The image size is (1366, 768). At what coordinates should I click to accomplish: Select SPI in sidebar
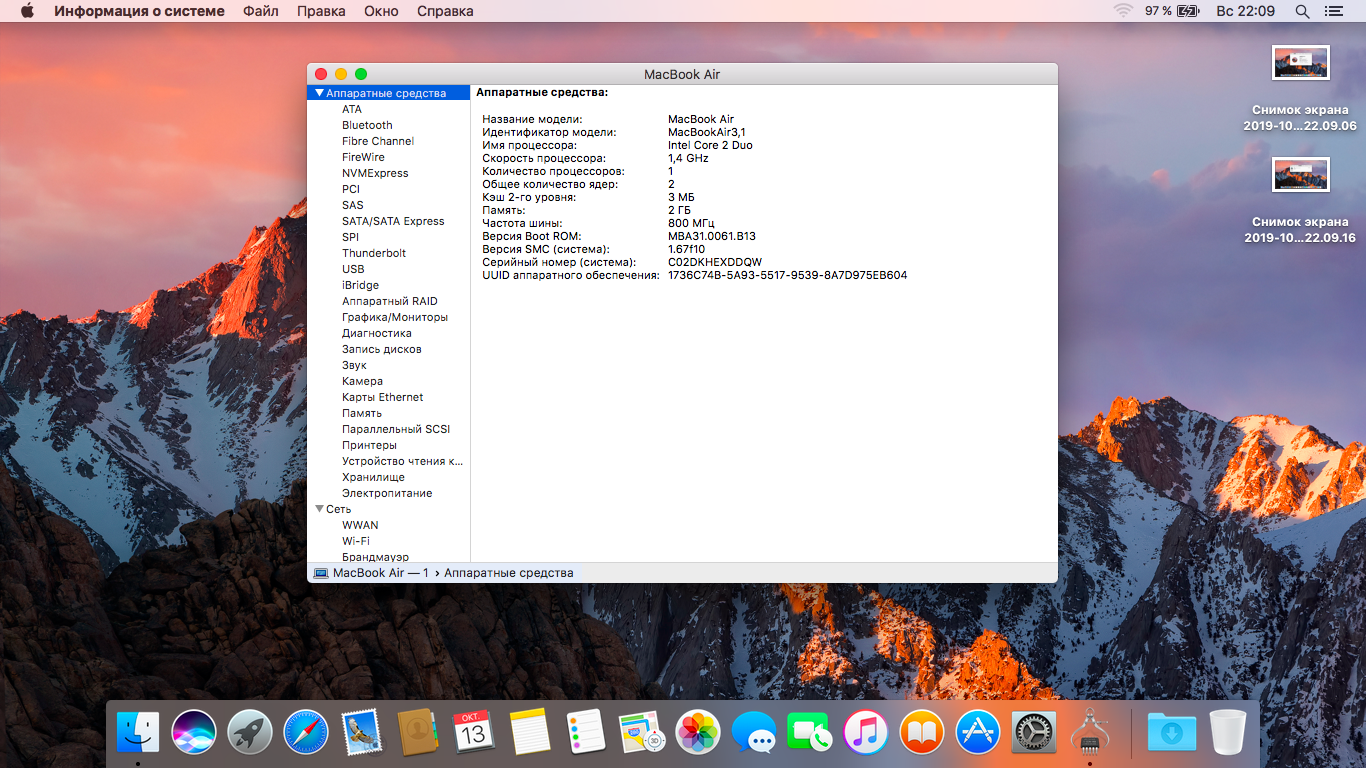(350, 237)
